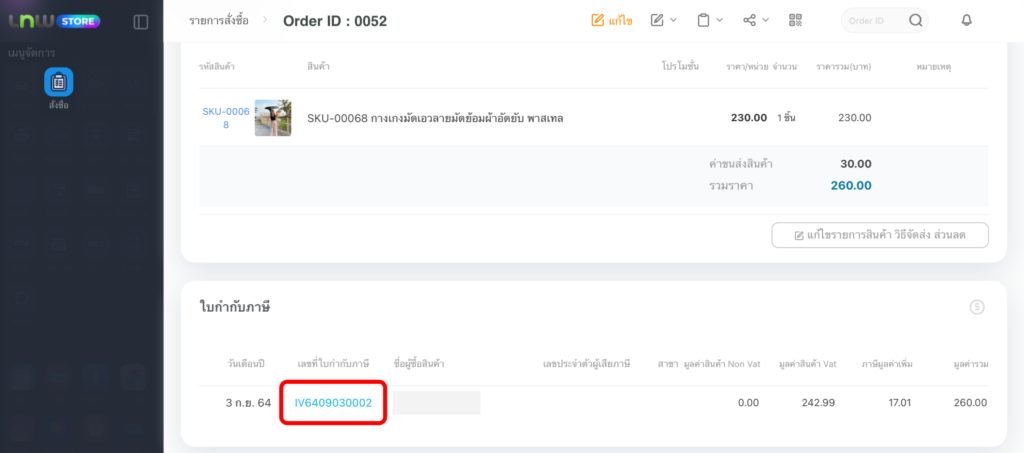Open the share options dropdown
Viewport: 1024px width, 453px height.
(756, 20)
